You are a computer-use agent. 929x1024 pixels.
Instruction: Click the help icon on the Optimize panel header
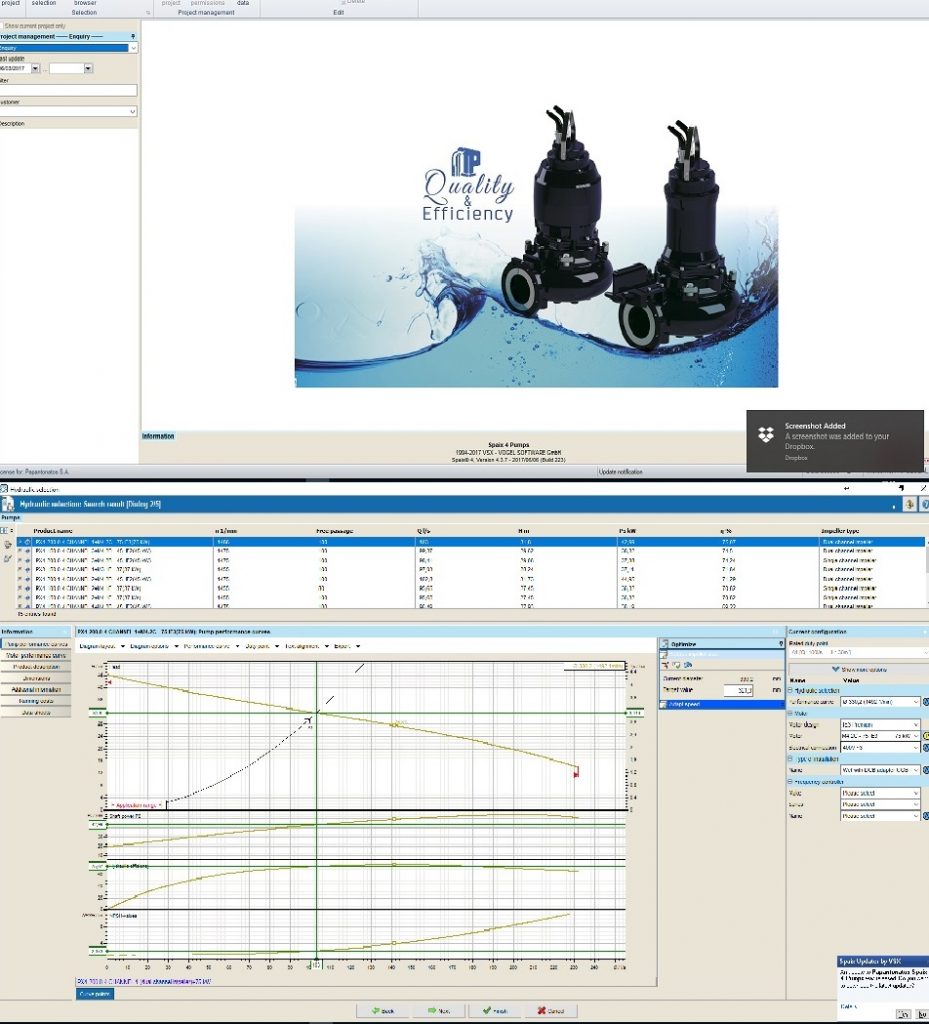click(782, 644)
